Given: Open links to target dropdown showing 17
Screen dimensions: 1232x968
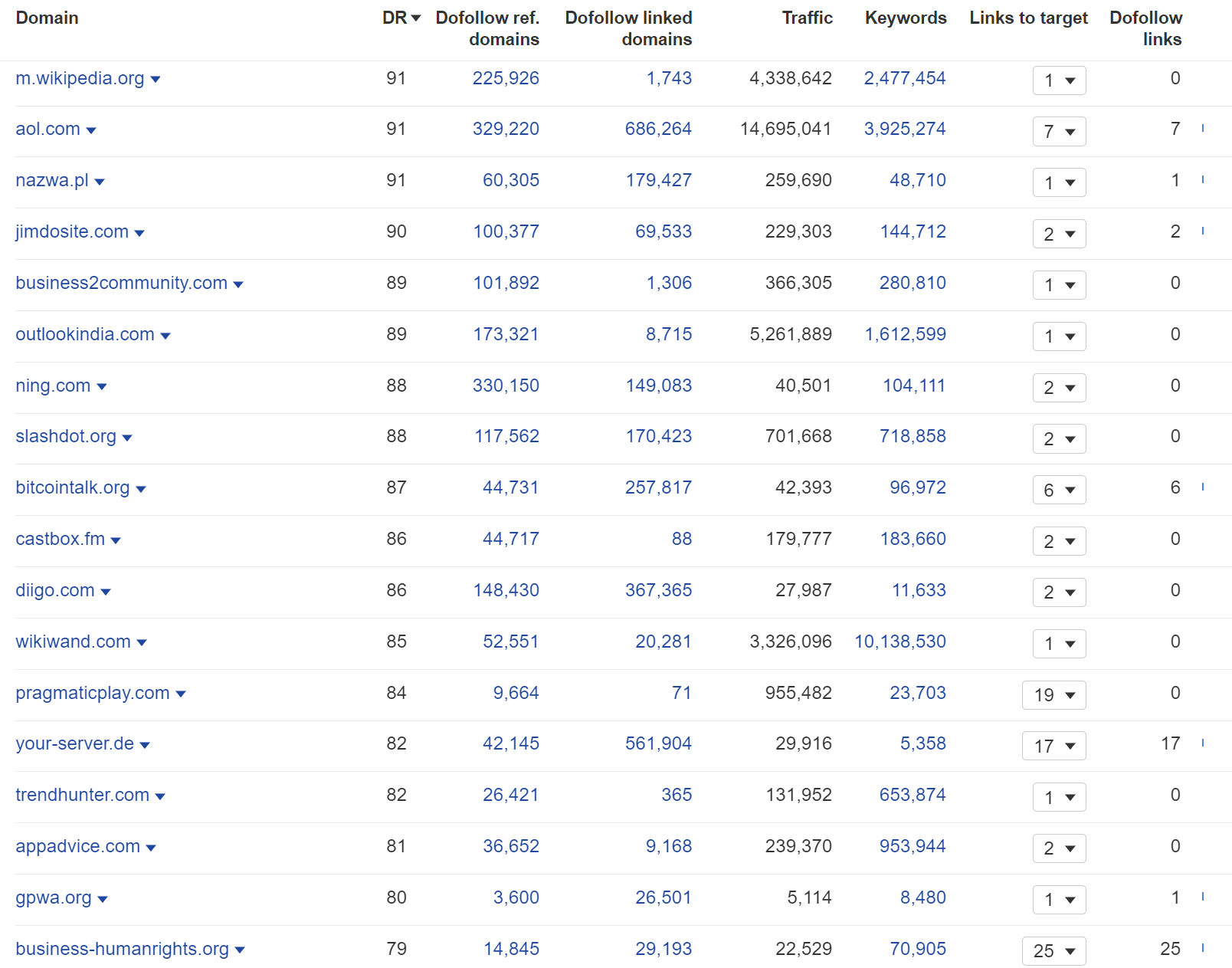Looking at the screenshot, I should point(1054,746).
